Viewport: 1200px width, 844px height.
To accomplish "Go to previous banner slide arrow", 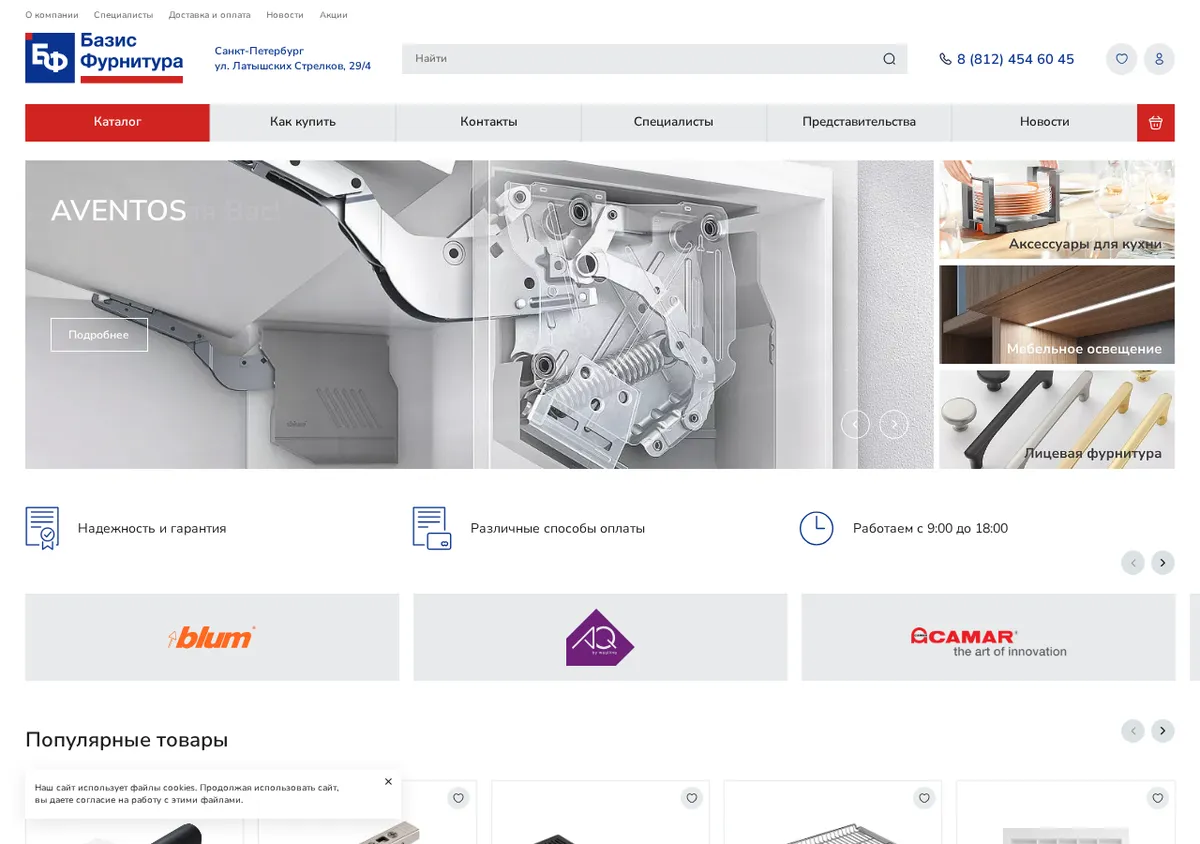I will (855, 424).
